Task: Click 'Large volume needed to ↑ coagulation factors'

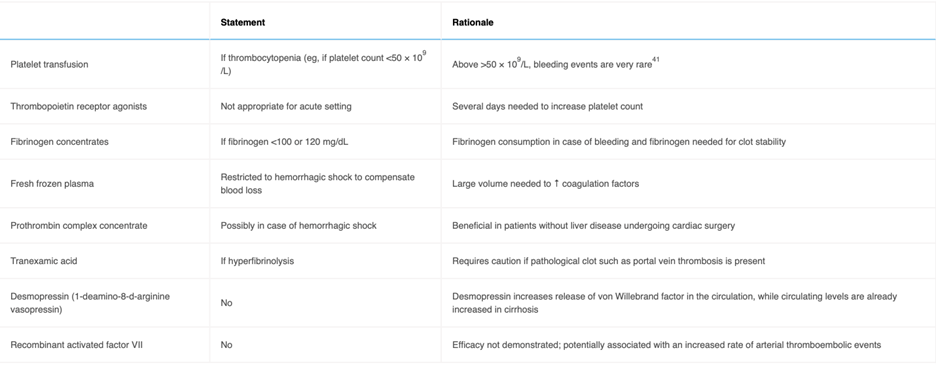Action: (x=546, y=183)
